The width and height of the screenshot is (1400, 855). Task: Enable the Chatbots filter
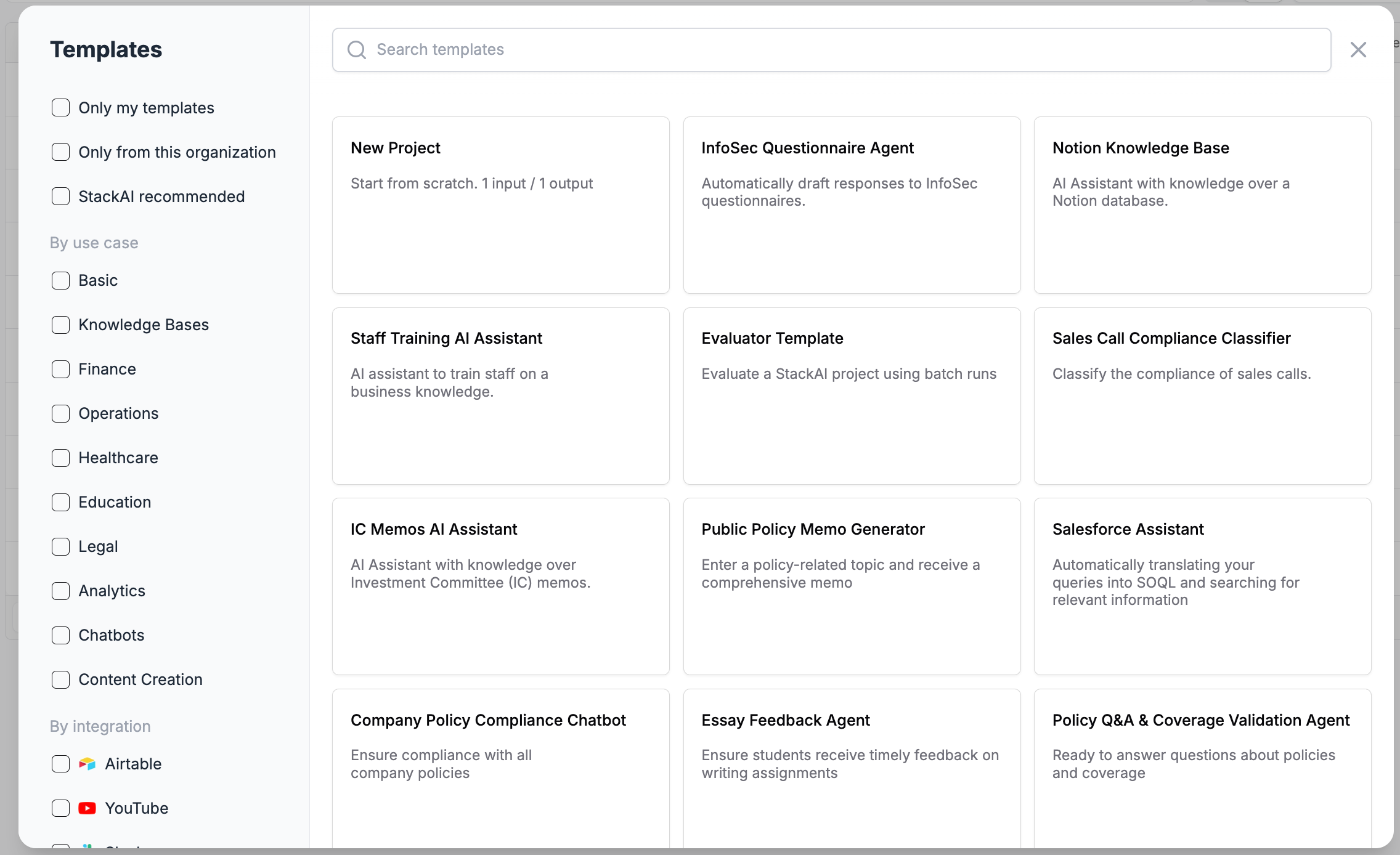coord(60,635)
